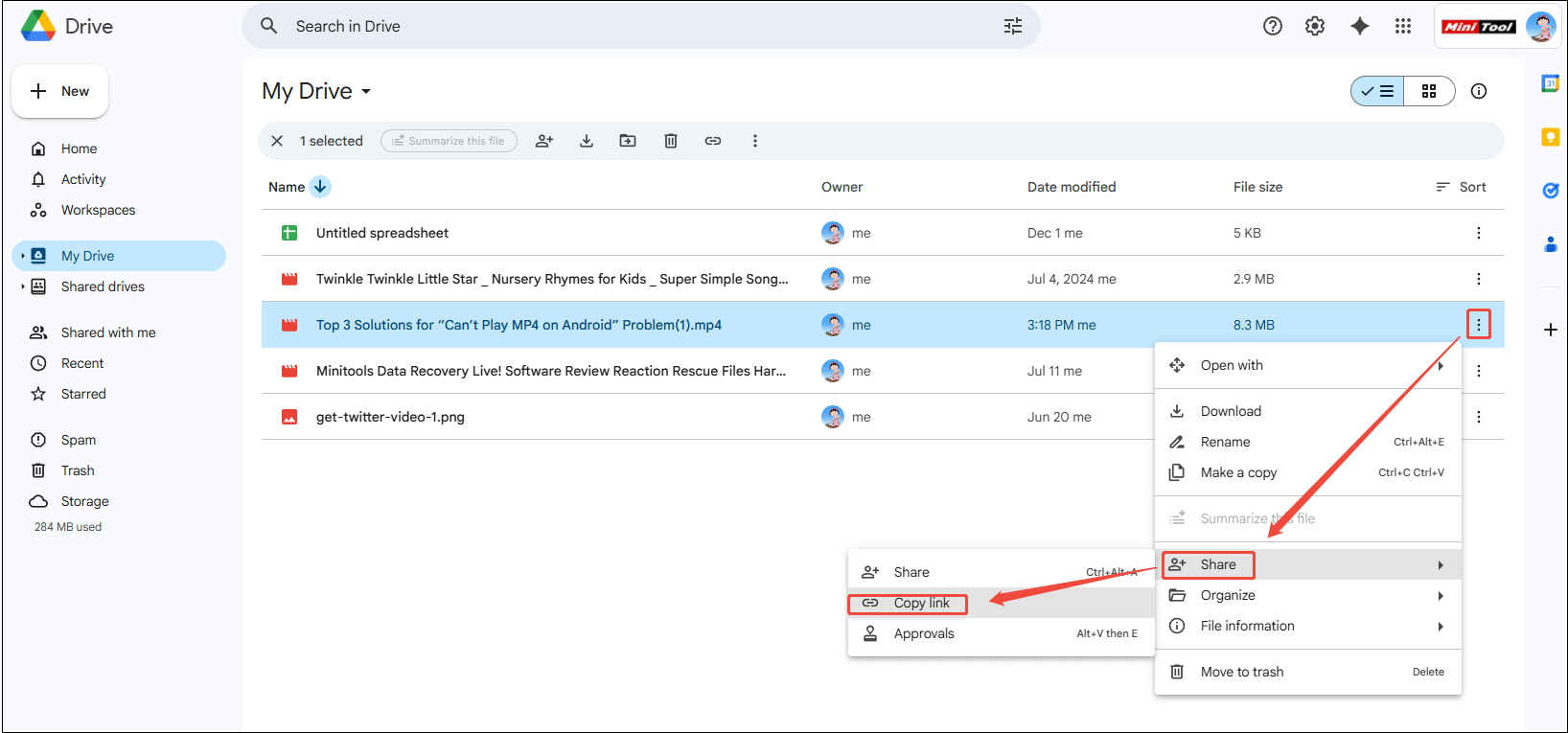Open the Google Drive logo home
This screenshot has width=1568, height=733.
67,26
